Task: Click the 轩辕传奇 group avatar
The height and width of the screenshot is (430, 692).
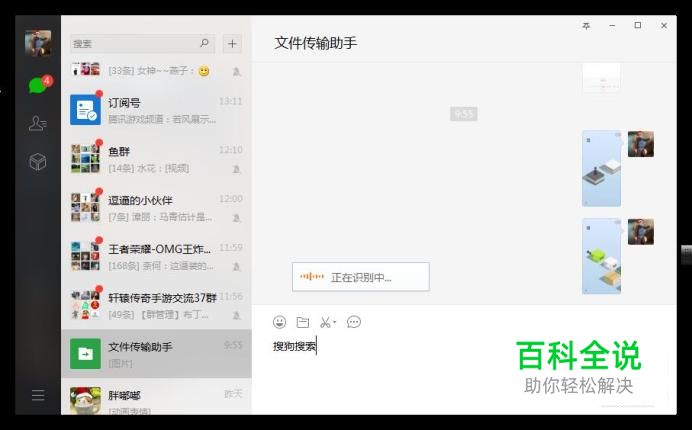Action: (86, 305)
